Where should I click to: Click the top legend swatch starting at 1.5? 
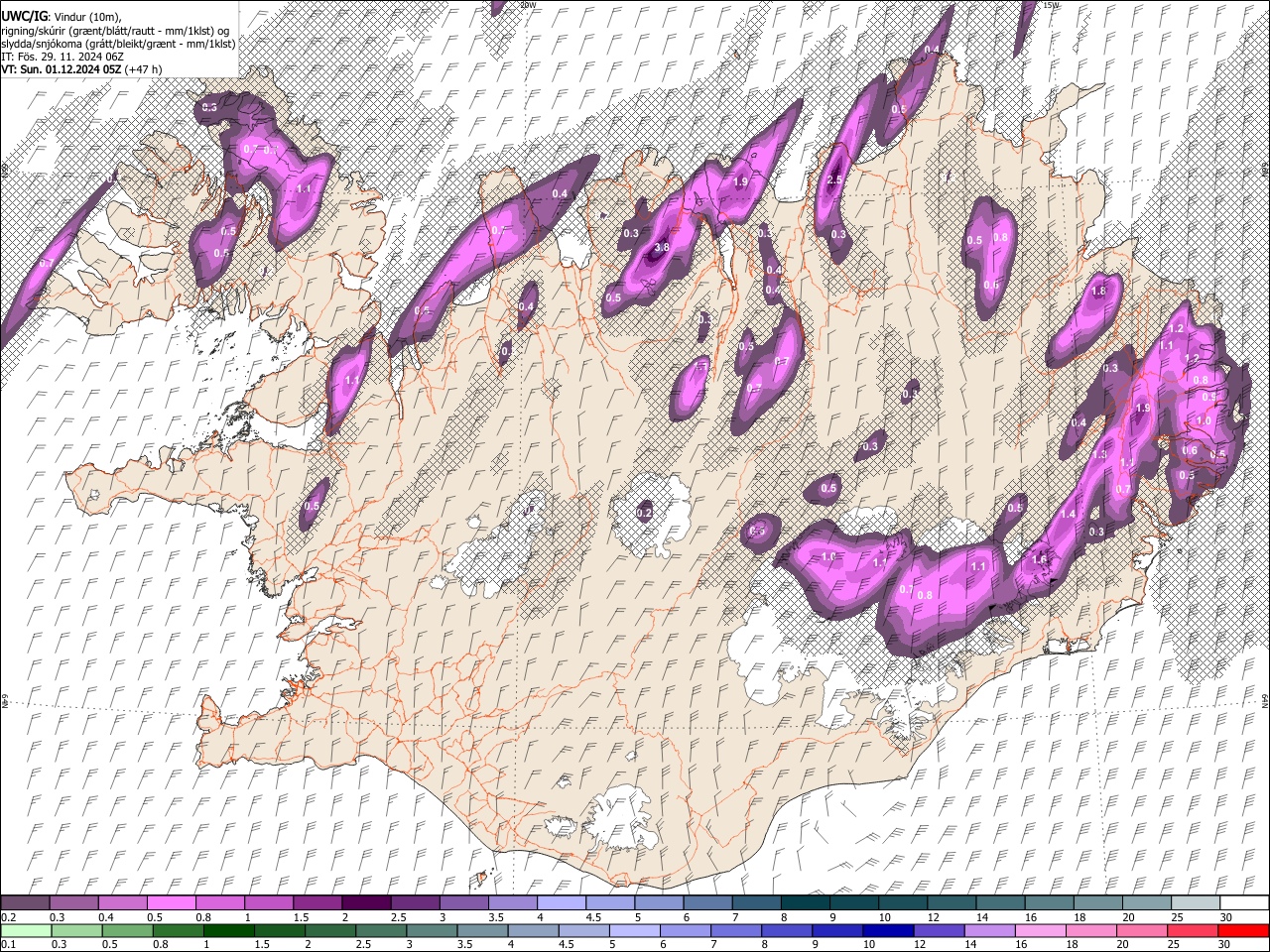317,903
